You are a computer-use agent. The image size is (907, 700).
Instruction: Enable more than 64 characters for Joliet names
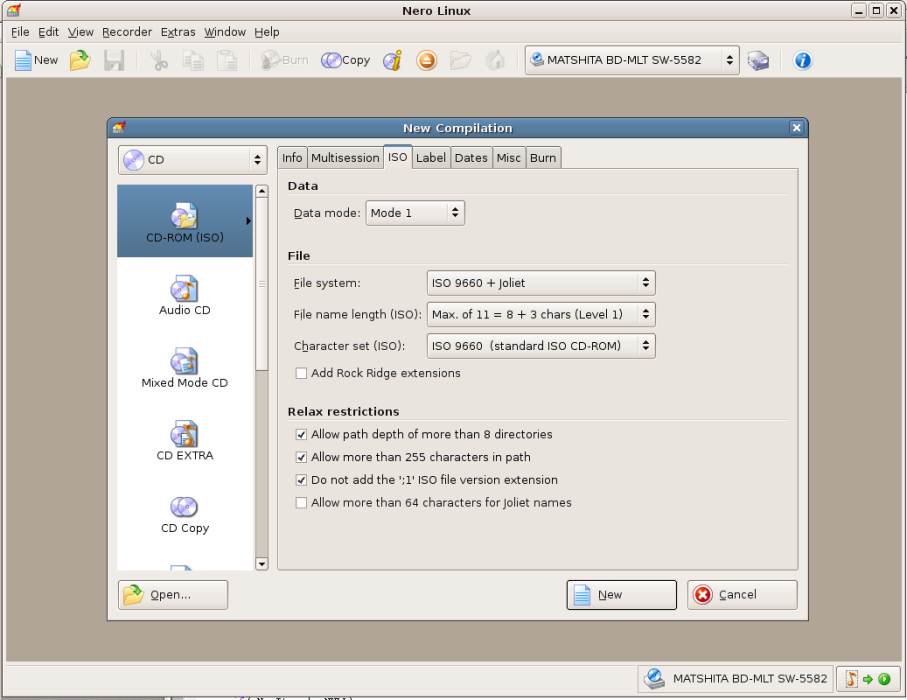click(x=301, y=503)
